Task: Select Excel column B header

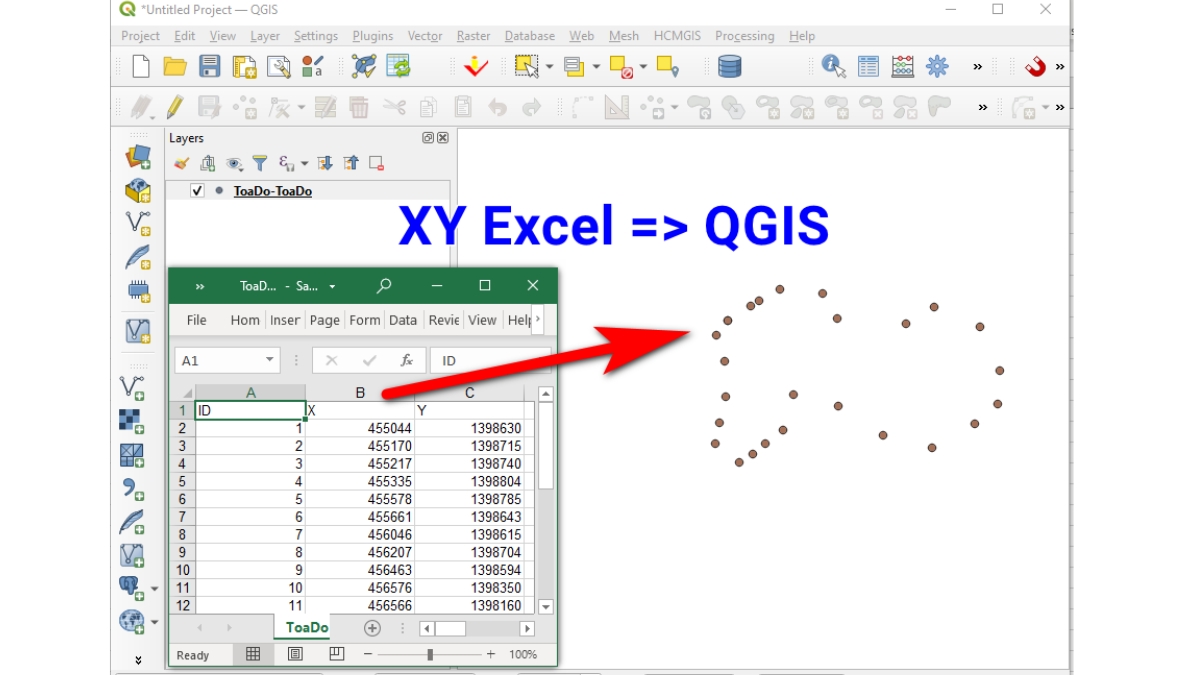Action: pyautogui.click(x=360, y=393)
